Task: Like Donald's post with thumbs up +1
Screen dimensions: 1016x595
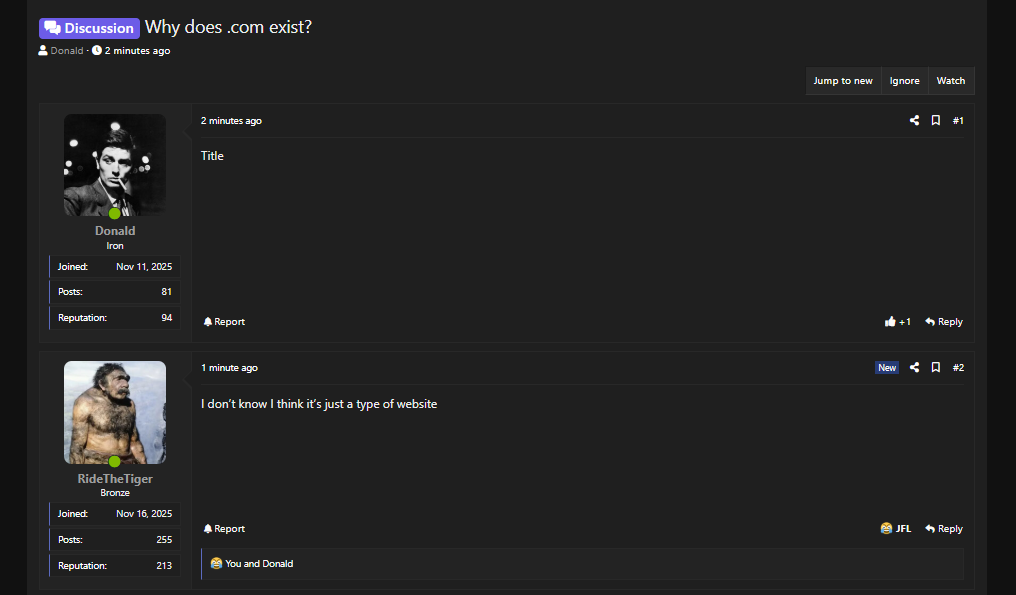Action: (x=898, y=322)
